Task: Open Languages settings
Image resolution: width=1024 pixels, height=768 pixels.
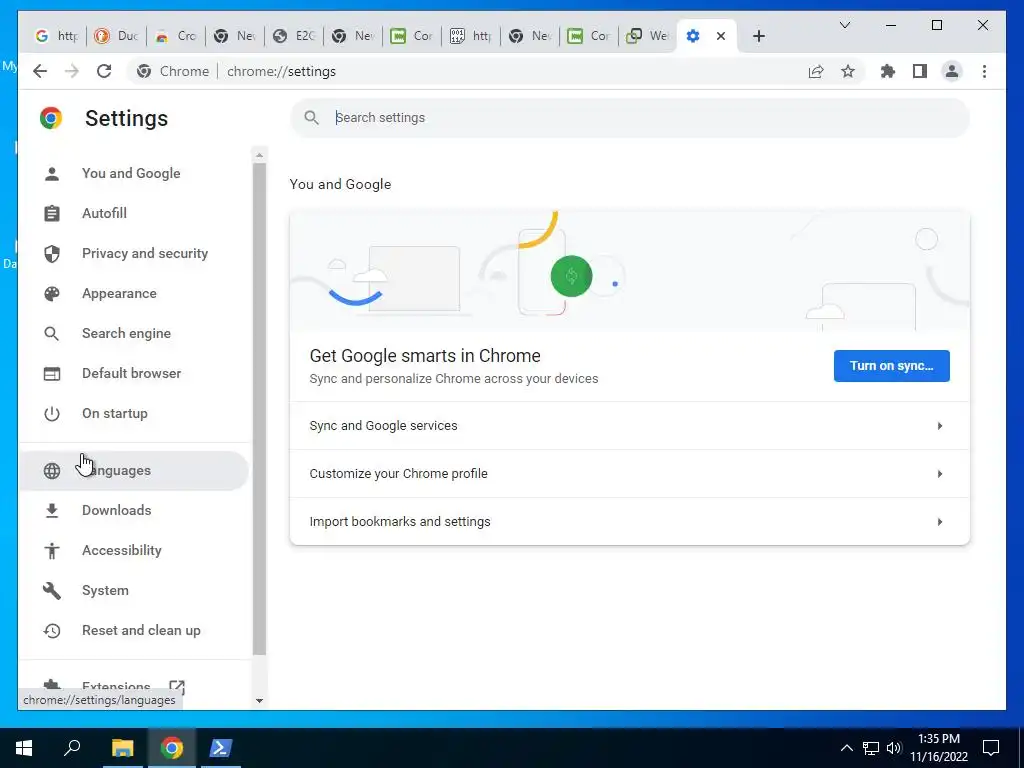Action: pyautogui.click(x=134, y=470)
